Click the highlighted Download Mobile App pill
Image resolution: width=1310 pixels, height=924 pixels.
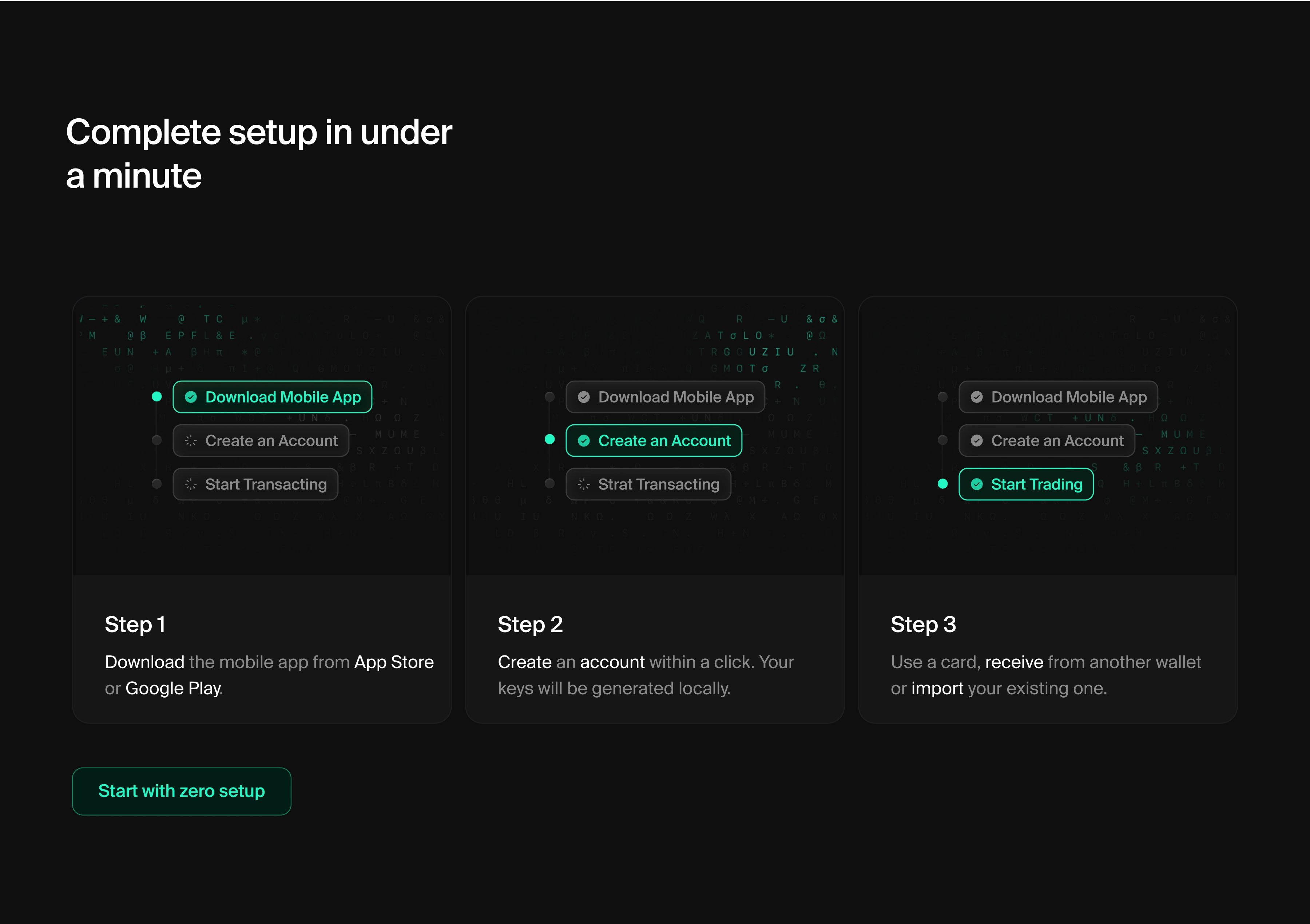click(x=273, y=397)
